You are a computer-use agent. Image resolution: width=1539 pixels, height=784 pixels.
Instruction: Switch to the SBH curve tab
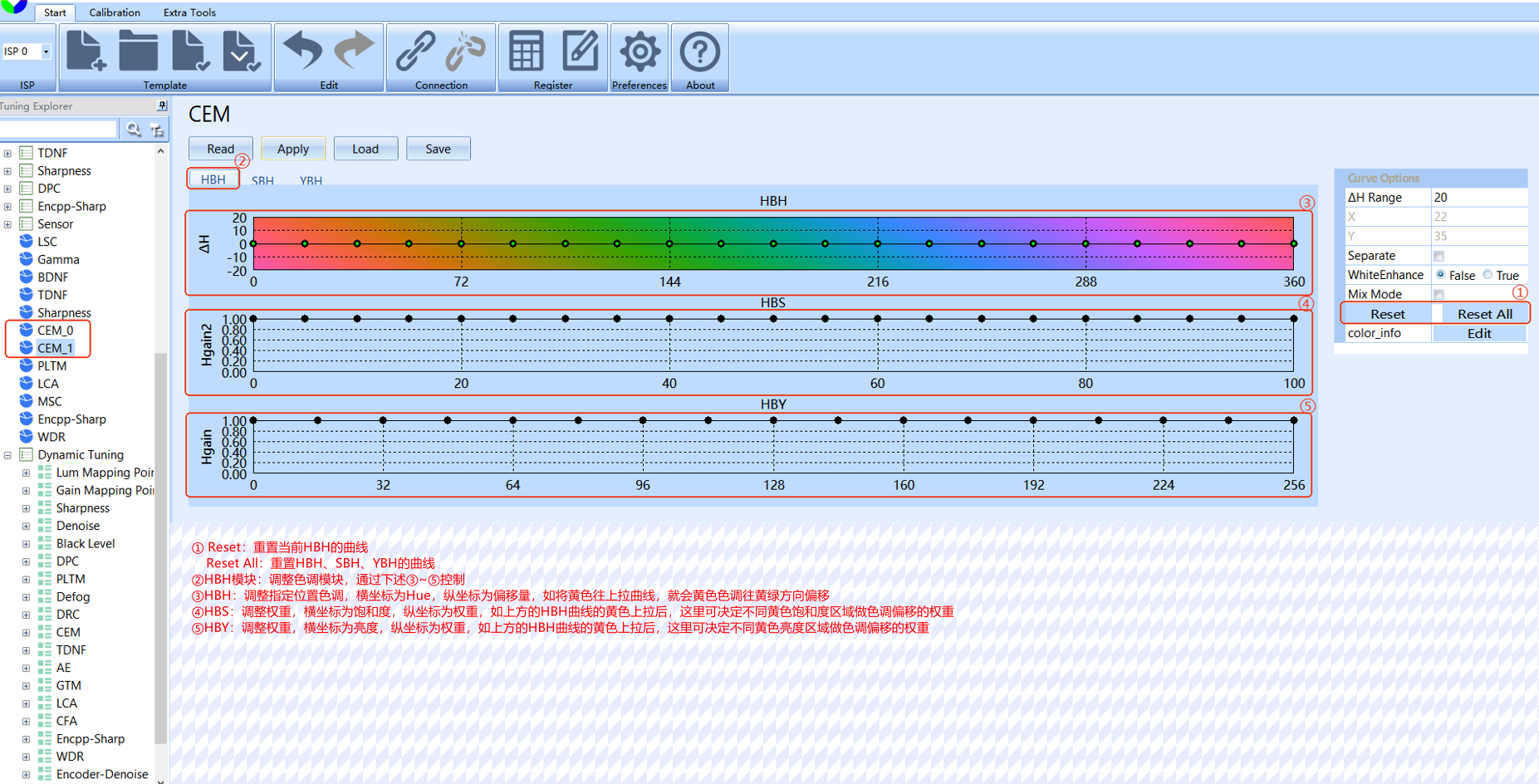tap(262, 180)
